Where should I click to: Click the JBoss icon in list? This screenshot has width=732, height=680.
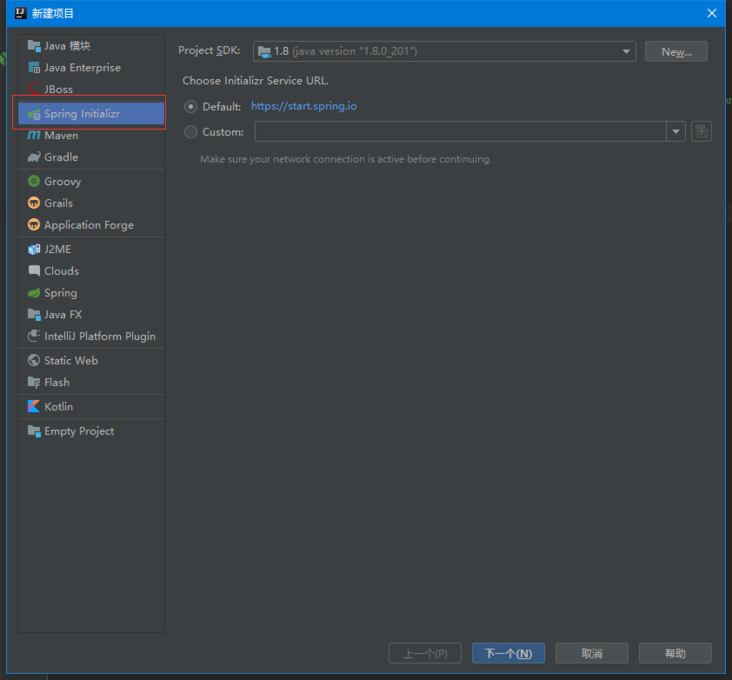pos(34,89)
